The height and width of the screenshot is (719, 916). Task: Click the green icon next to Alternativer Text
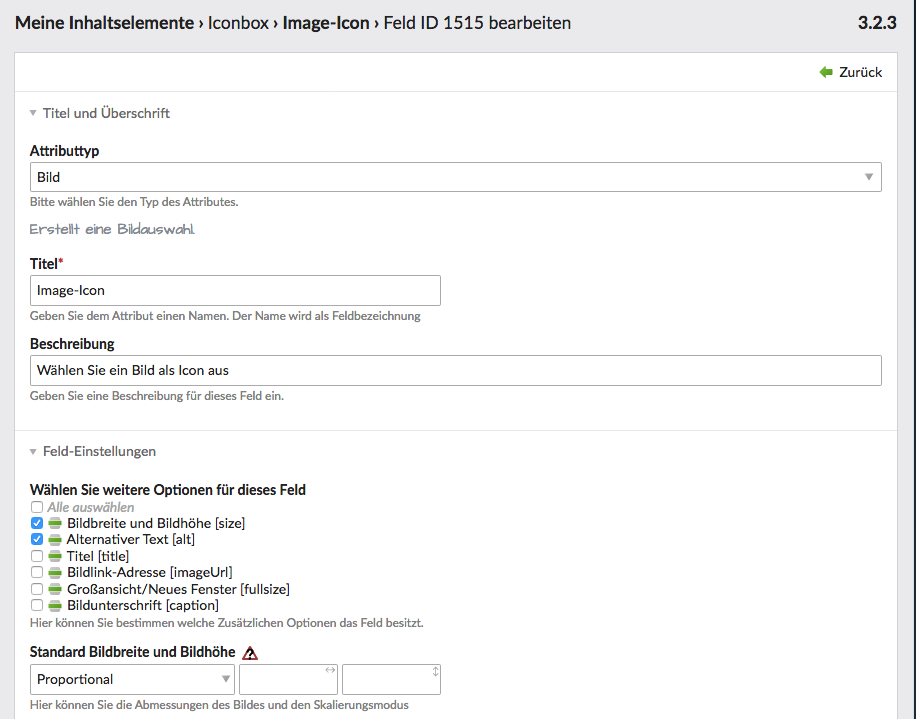[x=55, y=540]
